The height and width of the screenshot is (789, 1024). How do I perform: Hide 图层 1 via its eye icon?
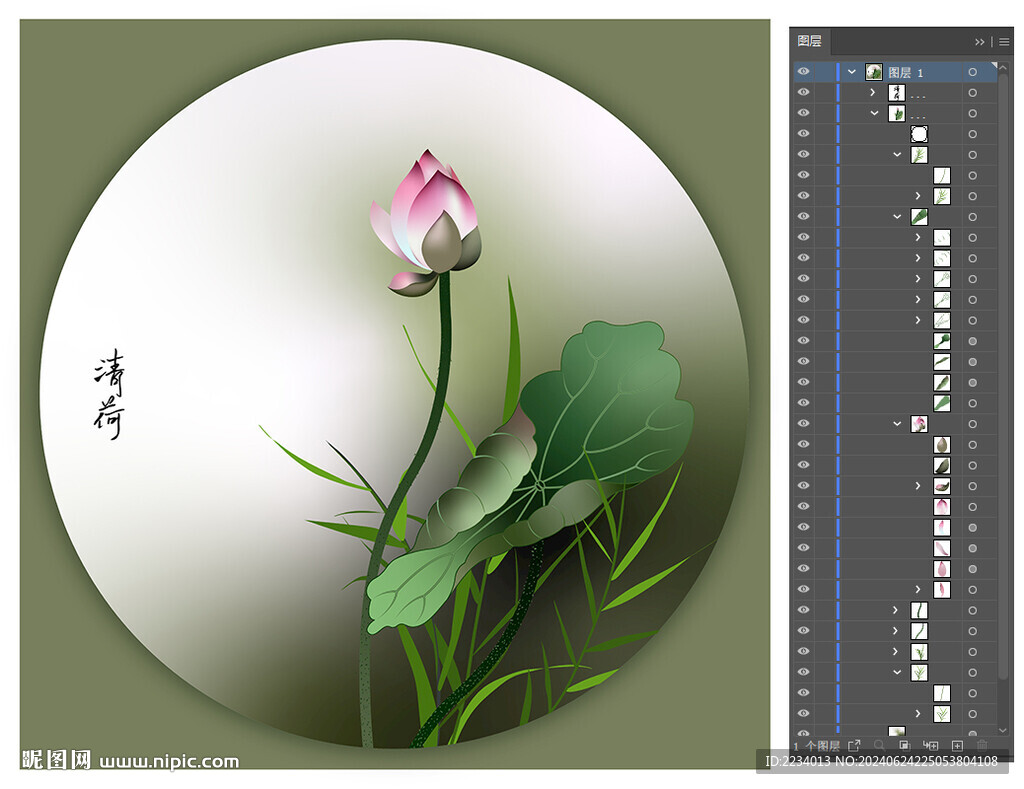coord(803,72)
